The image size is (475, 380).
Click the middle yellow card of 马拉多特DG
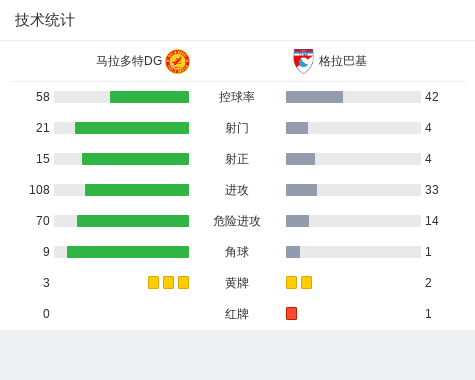(168, 283)
